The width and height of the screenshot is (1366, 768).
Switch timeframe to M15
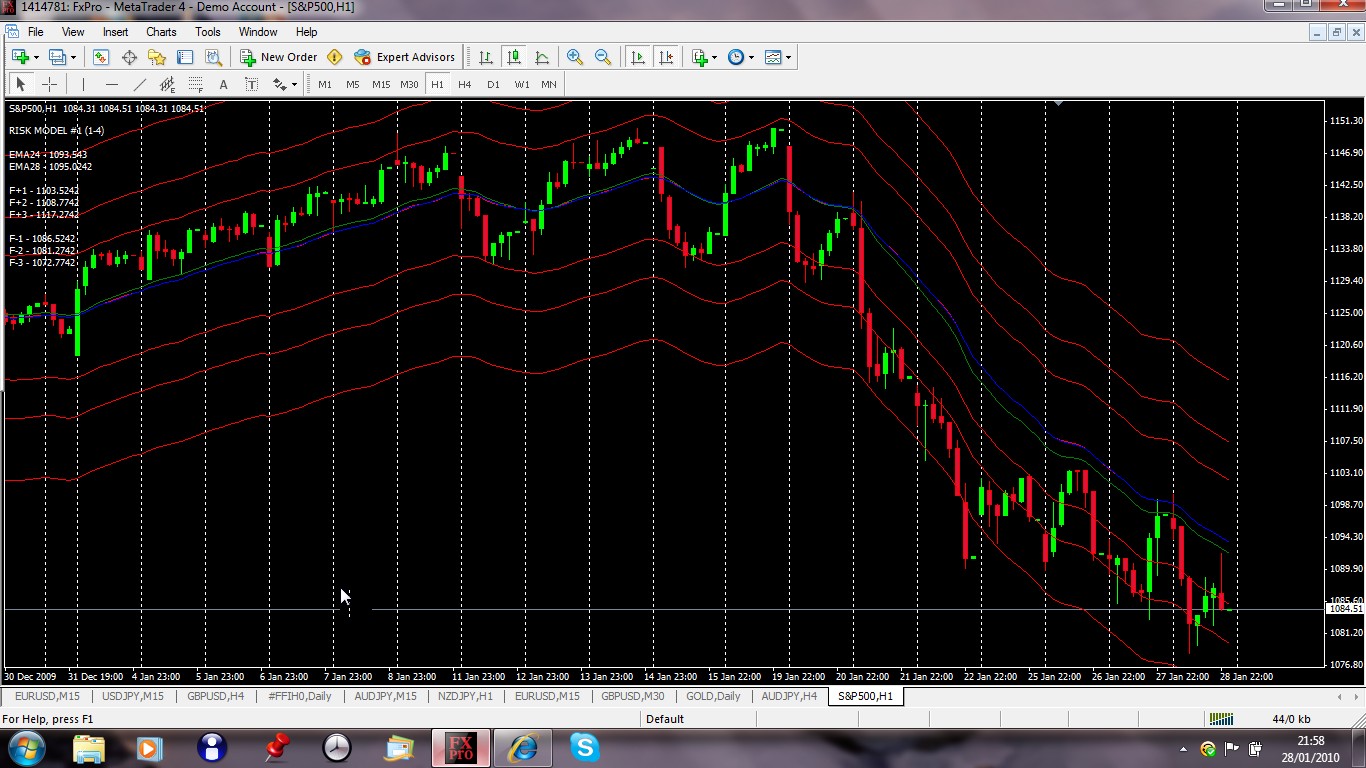381,84
